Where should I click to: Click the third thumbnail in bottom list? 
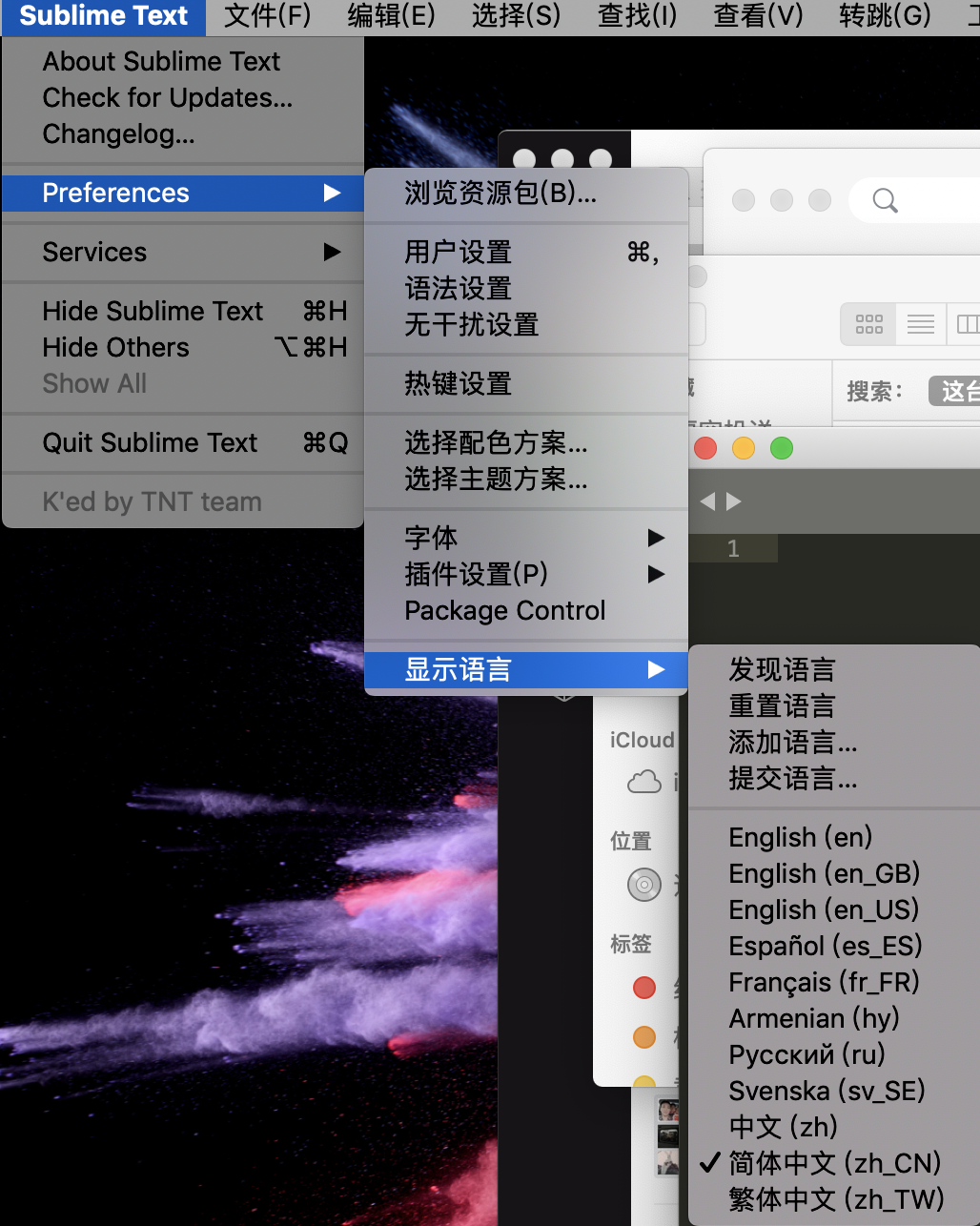[x=668, y=1162]
